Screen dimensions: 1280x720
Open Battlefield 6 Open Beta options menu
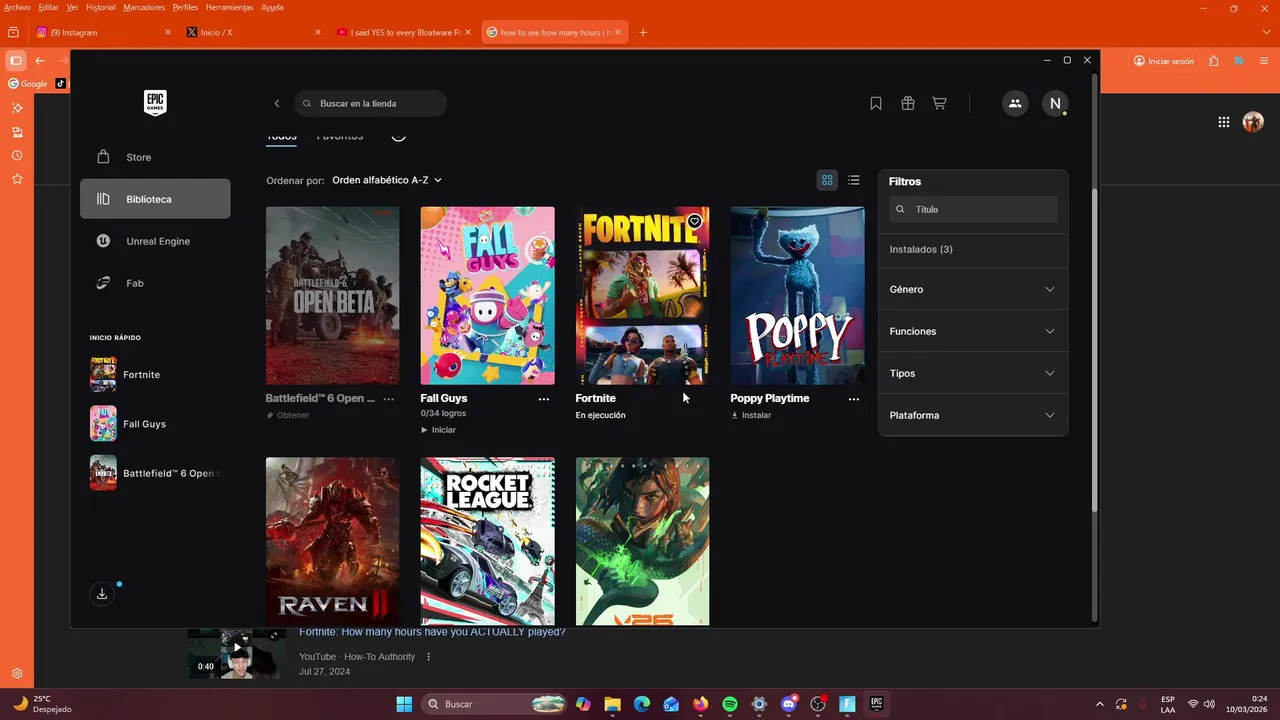[x=389, y=398]
